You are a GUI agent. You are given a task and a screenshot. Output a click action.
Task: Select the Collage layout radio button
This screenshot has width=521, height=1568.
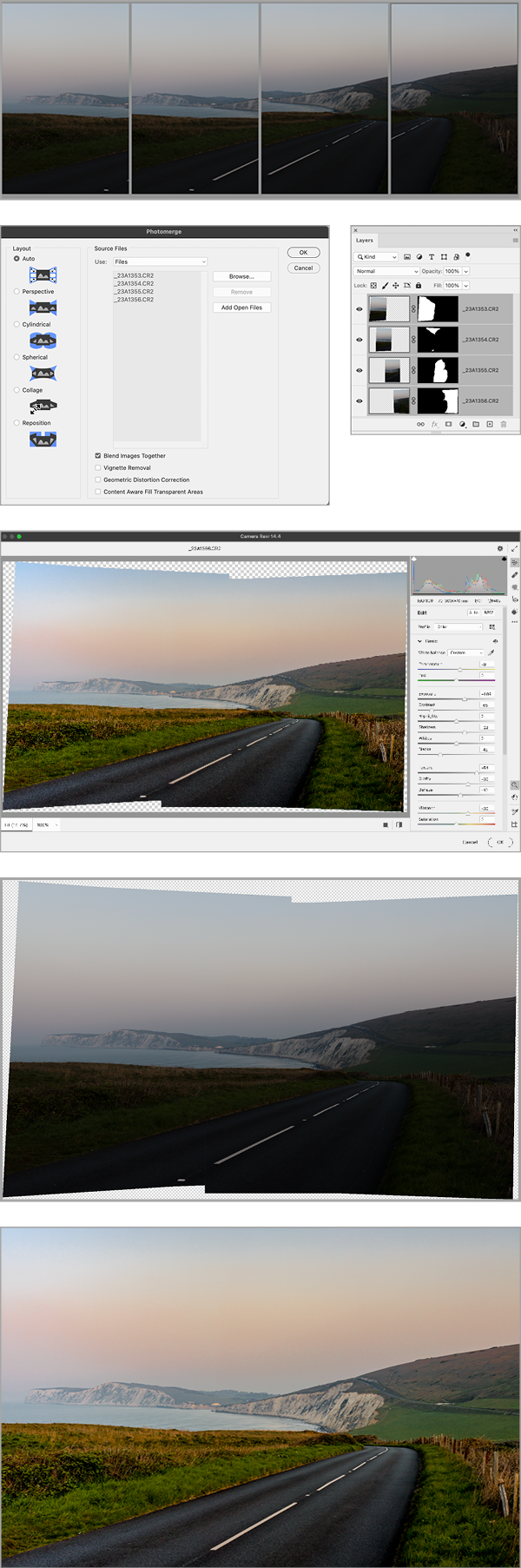(x=16, y=390)
